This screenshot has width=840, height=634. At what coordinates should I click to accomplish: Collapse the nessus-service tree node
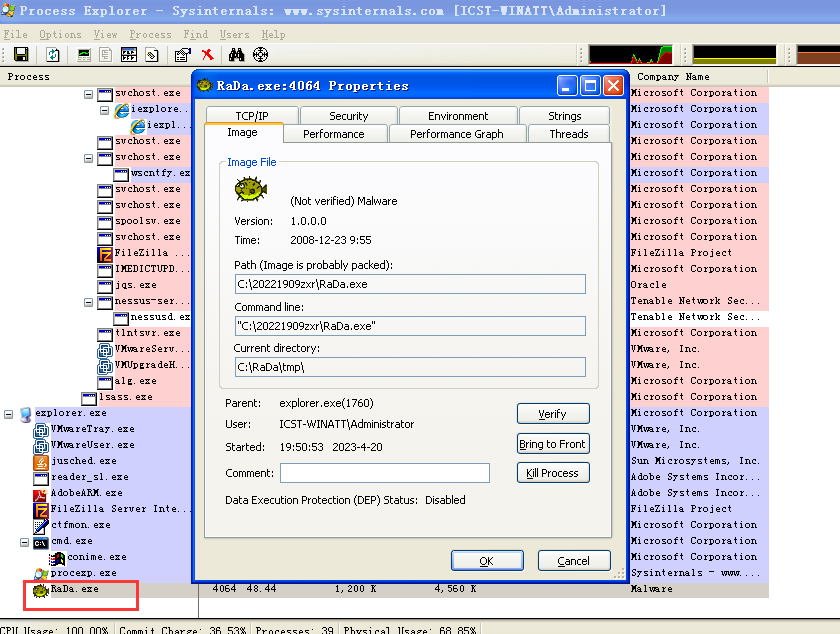pyautogui.click(x=88, y=303)
